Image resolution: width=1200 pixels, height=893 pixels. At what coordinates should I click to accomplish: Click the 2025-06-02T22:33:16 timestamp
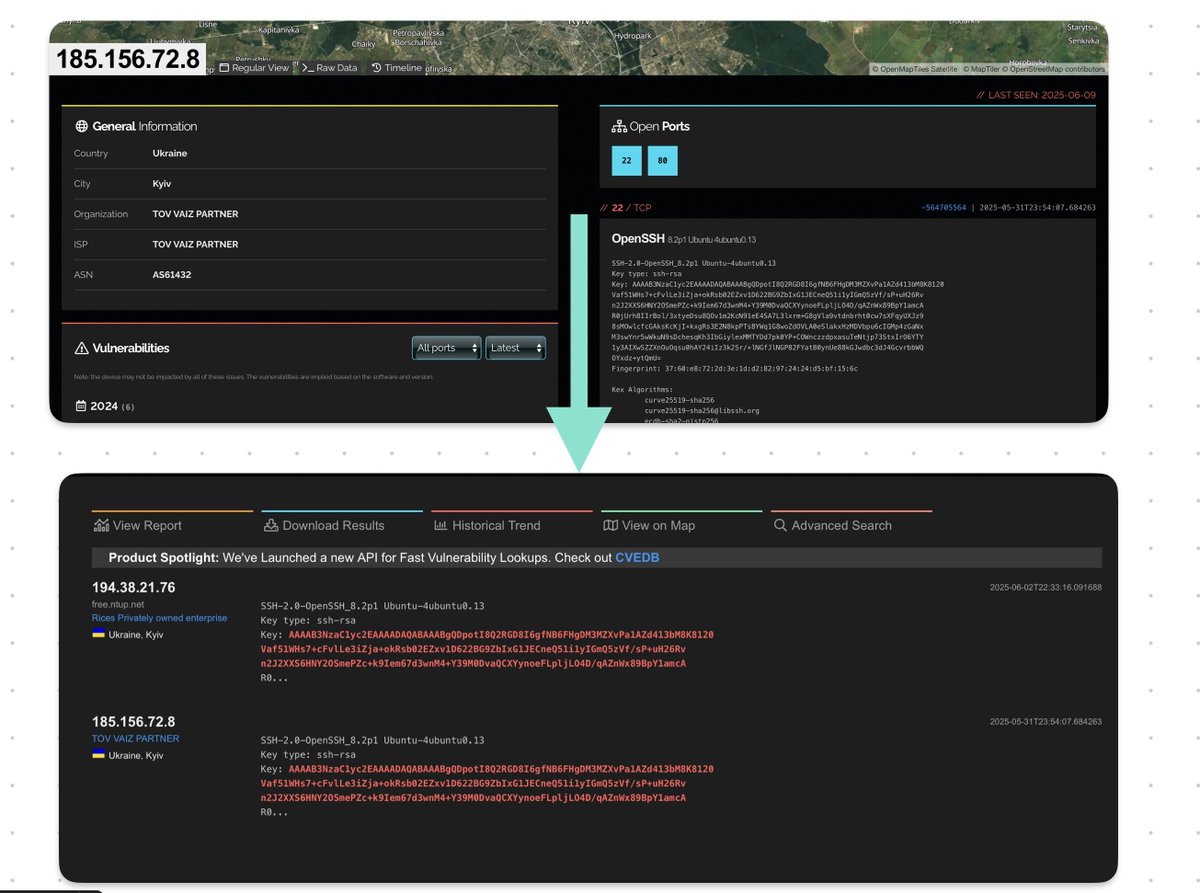click(1046, 587)
